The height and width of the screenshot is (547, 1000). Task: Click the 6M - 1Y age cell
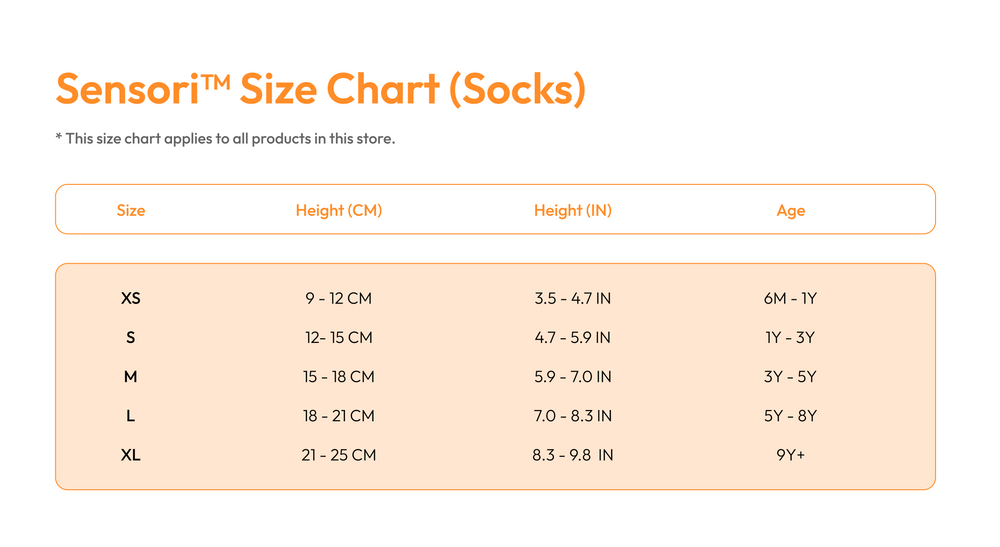pos(791,298)
